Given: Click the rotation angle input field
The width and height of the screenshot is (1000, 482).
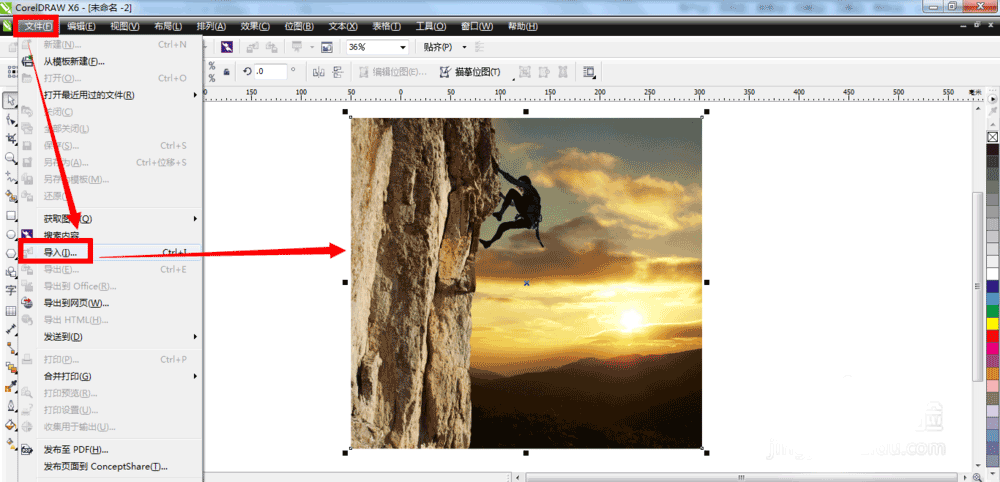Looking at the screenshot, I should 270,72.
